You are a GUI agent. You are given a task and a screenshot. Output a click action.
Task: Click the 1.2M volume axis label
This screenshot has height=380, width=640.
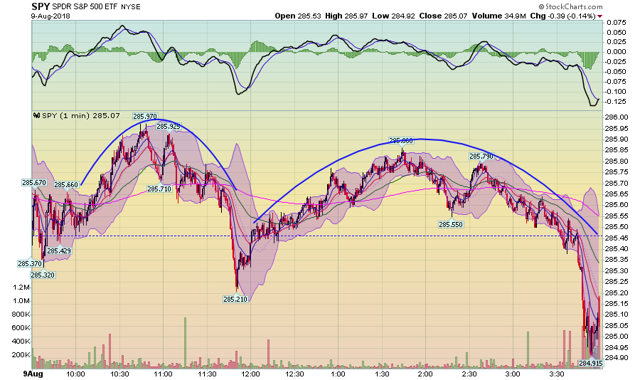22,287
